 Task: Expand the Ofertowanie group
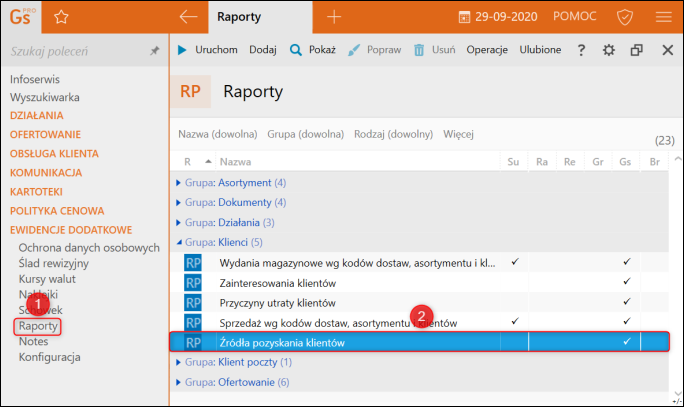[x=179, y=382]
